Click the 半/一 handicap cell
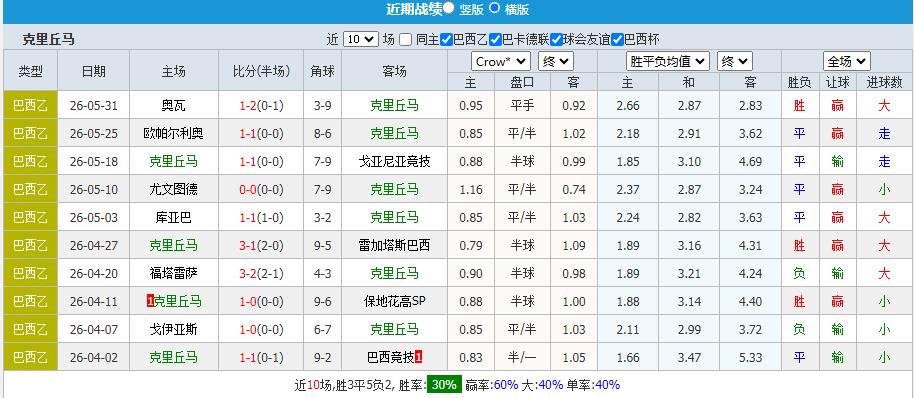914x398 pixels. coord(522,357)
